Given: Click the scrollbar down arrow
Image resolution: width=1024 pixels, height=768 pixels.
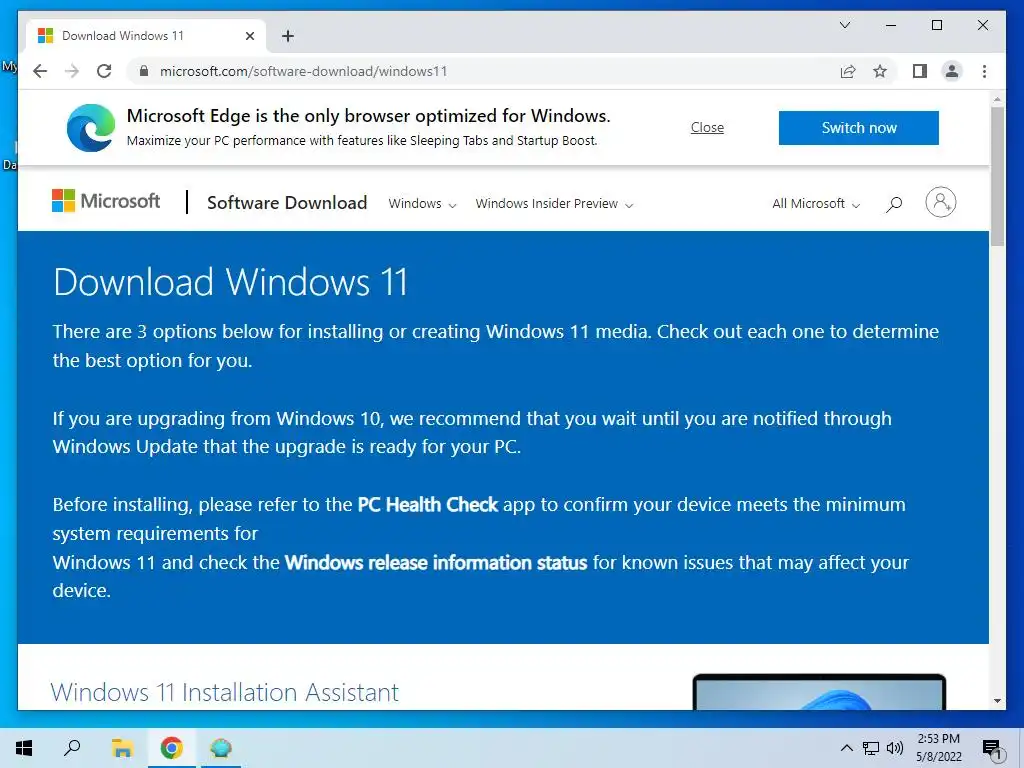Looking at the screenshot, I should (x=997, y=701).
